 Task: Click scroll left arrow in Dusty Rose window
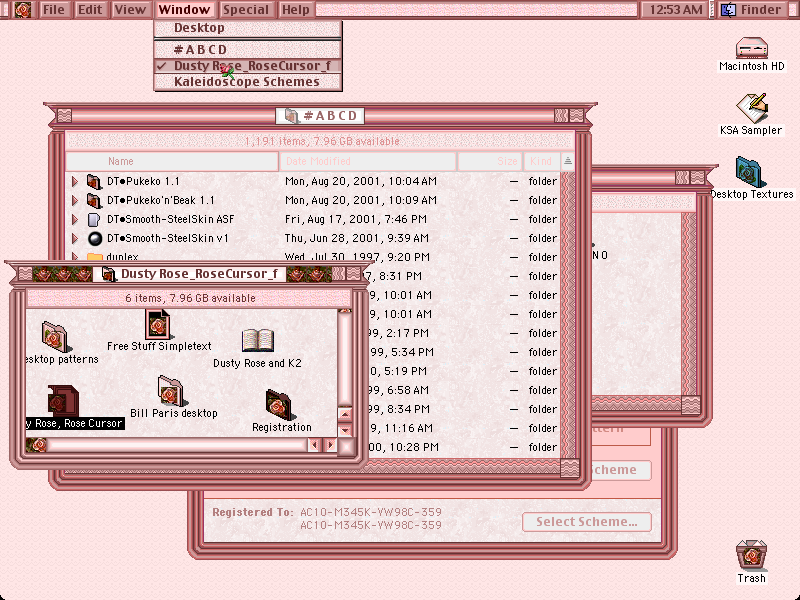pos(314,445)
